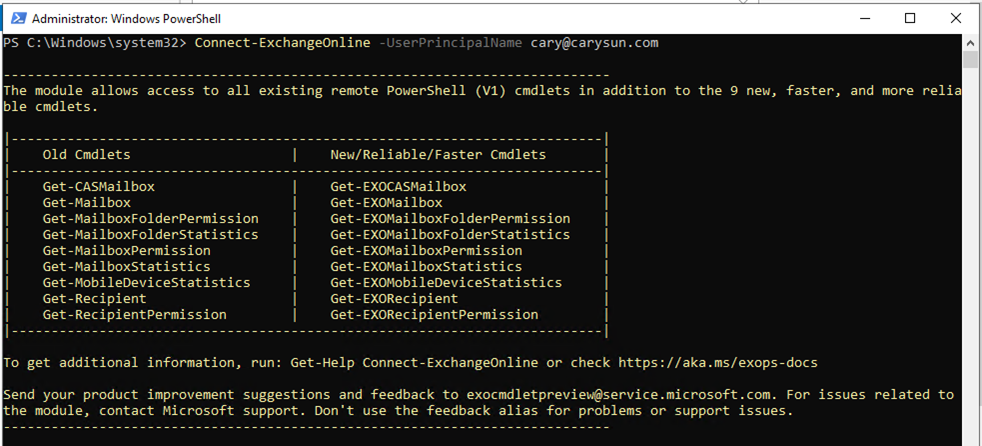Click the Connect-ExchangeOnline command text
Screen dimensions: 982x446
point(282,43)
